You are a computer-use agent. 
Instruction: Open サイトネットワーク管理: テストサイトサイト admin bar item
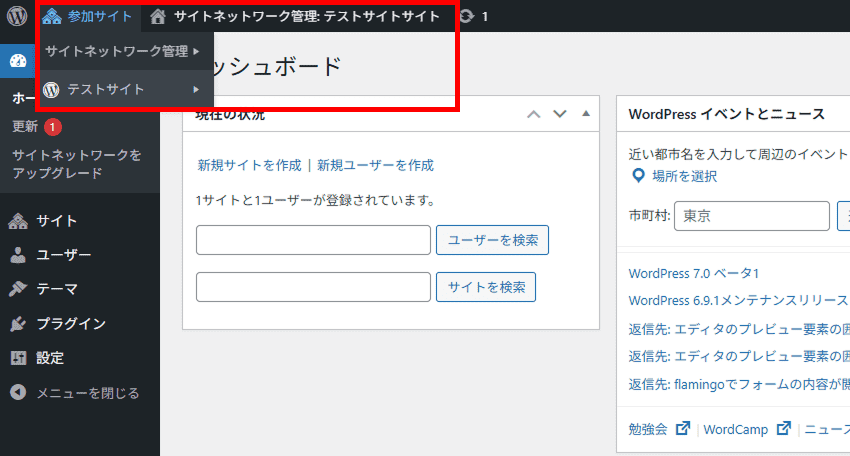click(x=295, y=16)
